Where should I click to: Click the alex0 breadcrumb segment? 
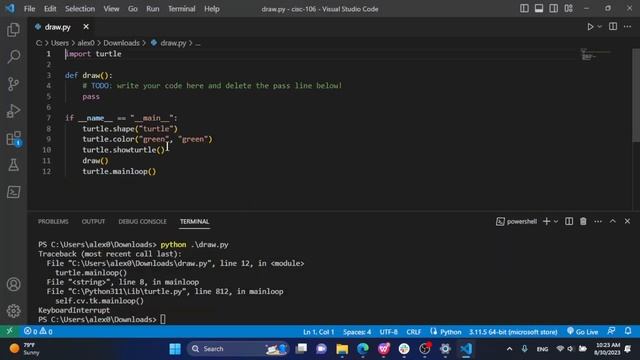tap(86, 43)
